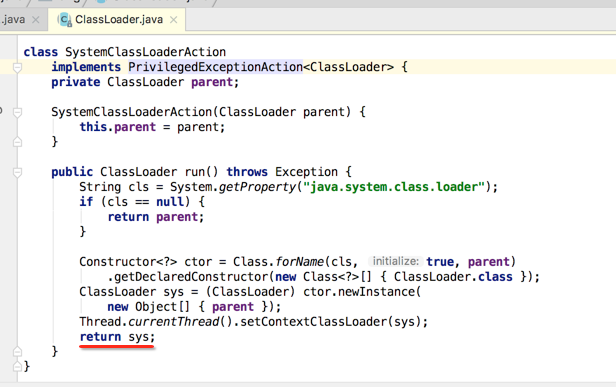Click the Exception type after throws
This screenshot has height=387, width=616.
pyautogui.click(x=306, y=172)
